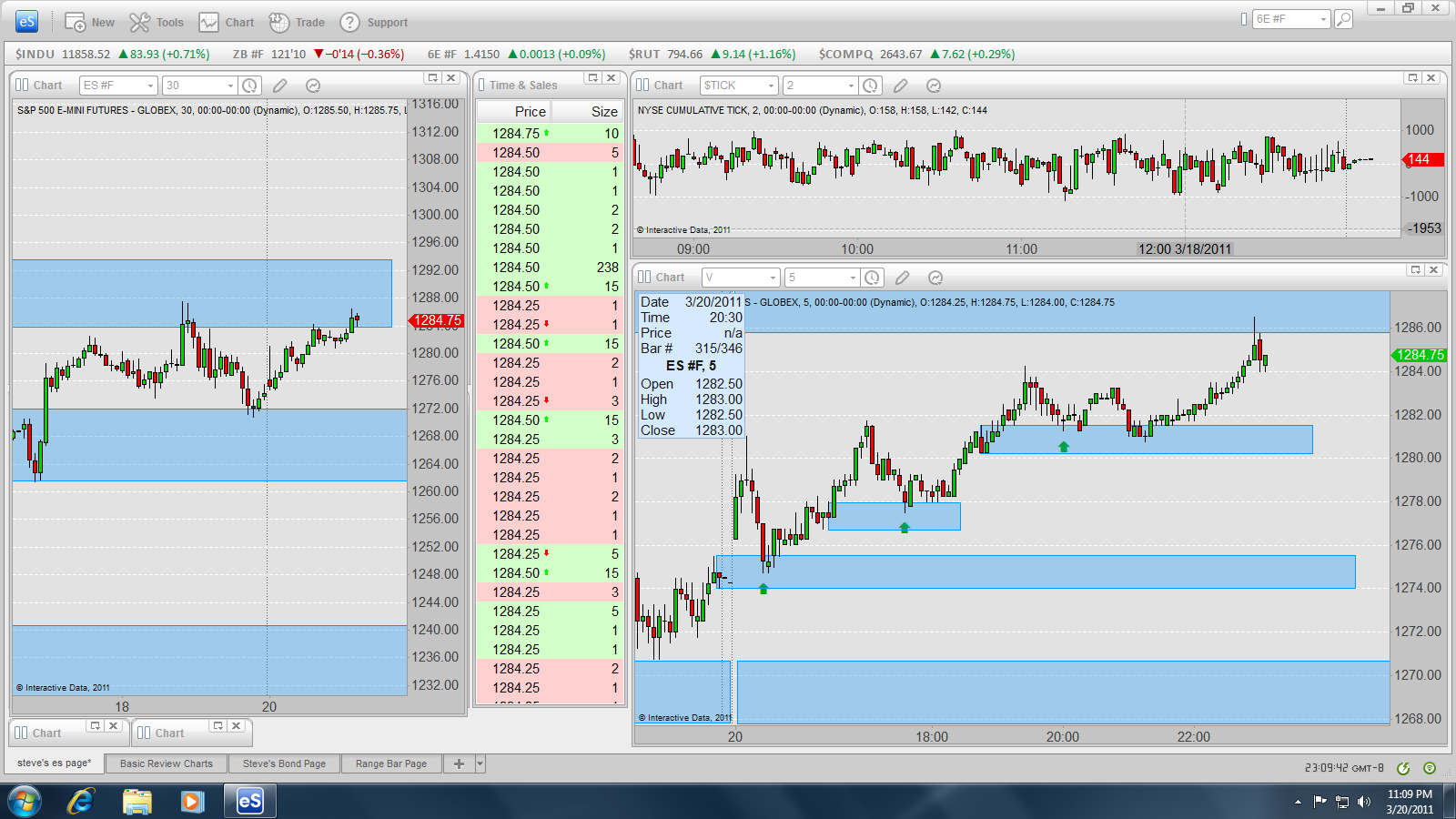Pop out the Time & Sales window

click(x=593, y=78)
